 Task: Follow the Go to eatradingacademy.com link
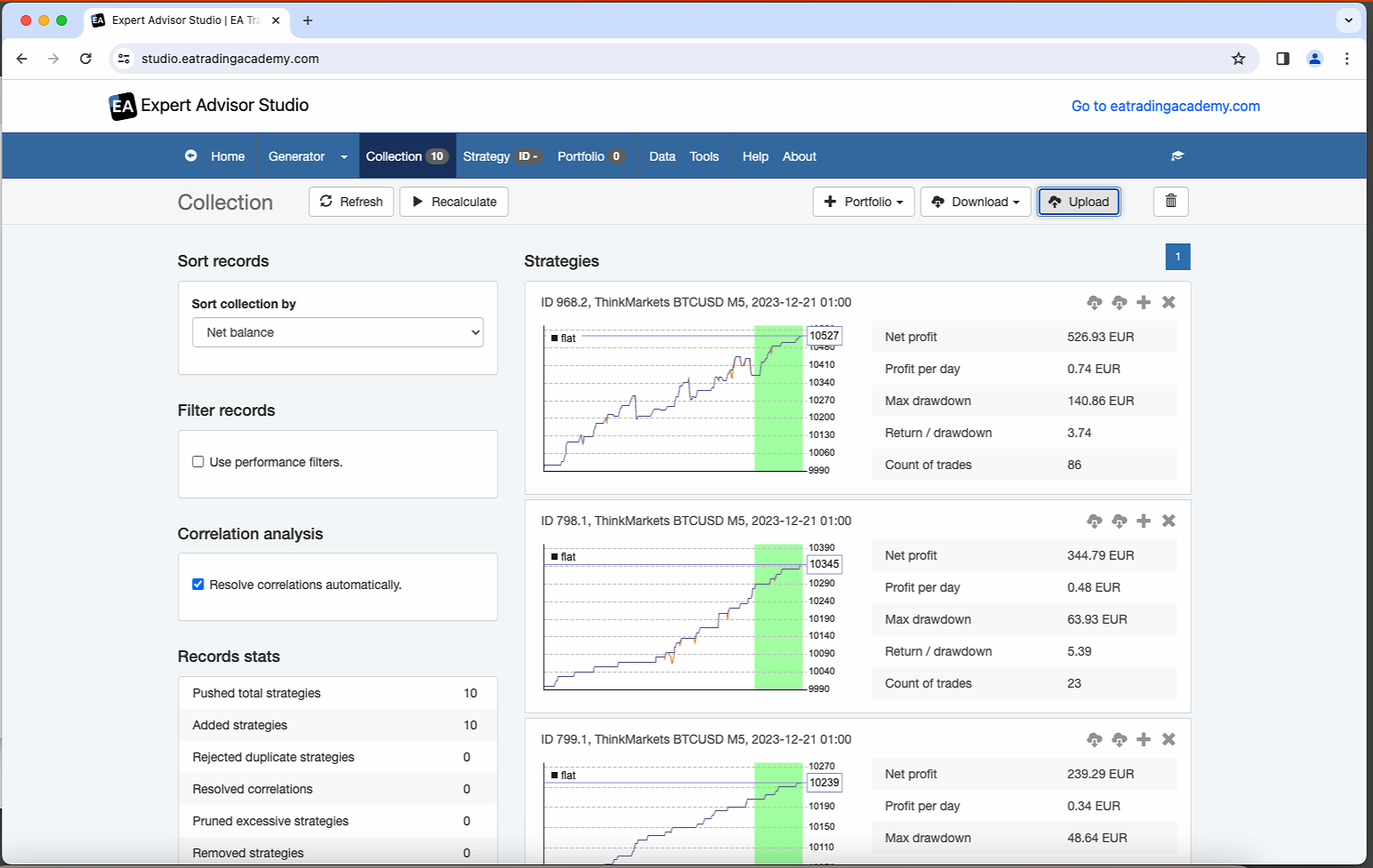1165,106
